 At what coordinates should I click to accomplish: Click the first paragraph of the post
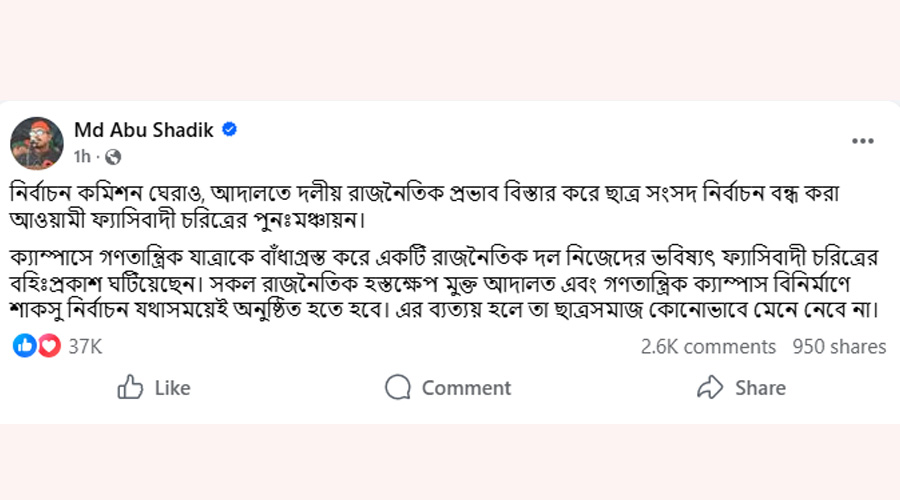(x=400, y=202)
